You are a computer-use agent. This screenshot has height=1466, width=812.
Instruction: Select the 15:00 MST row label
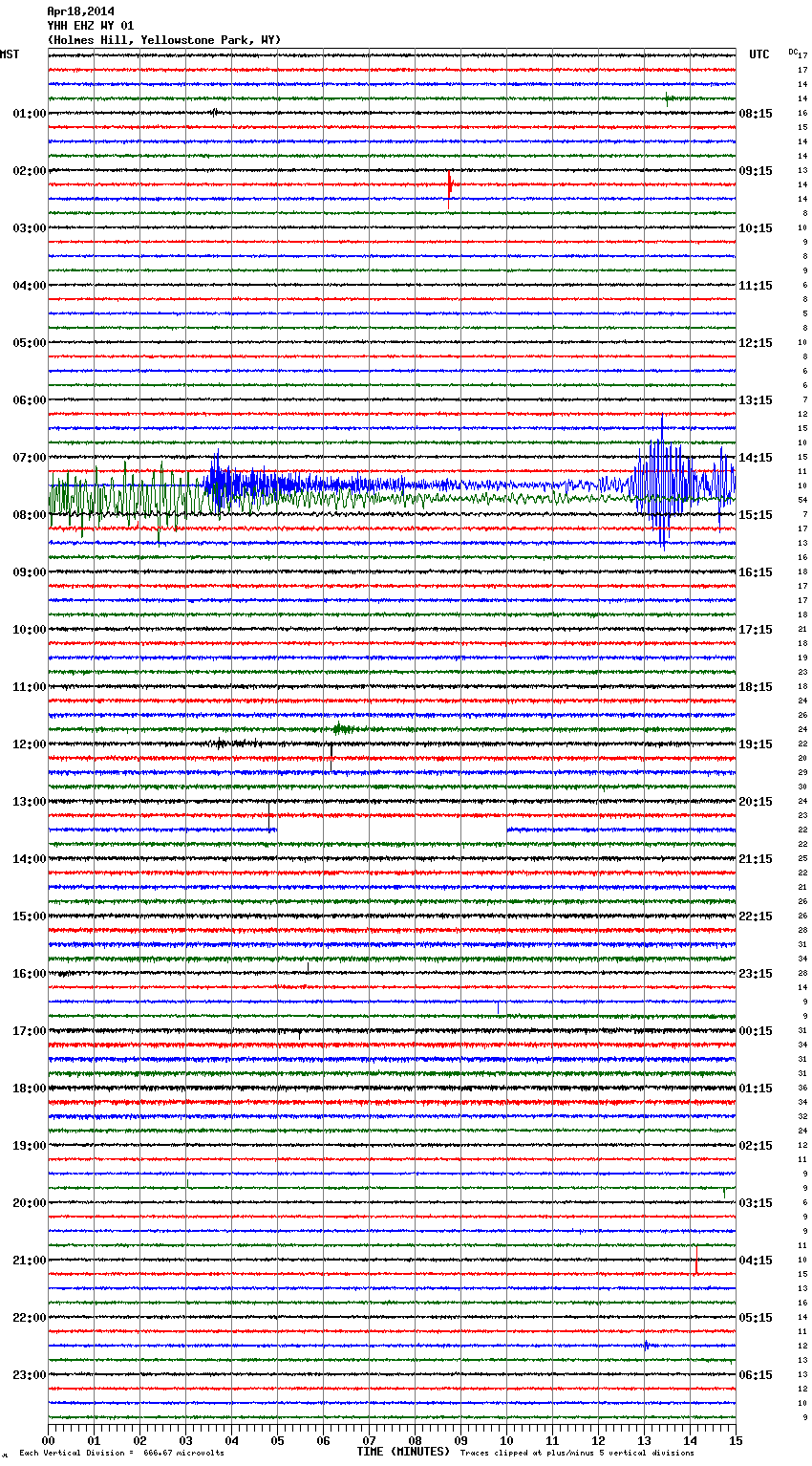[x=29, y=916]
